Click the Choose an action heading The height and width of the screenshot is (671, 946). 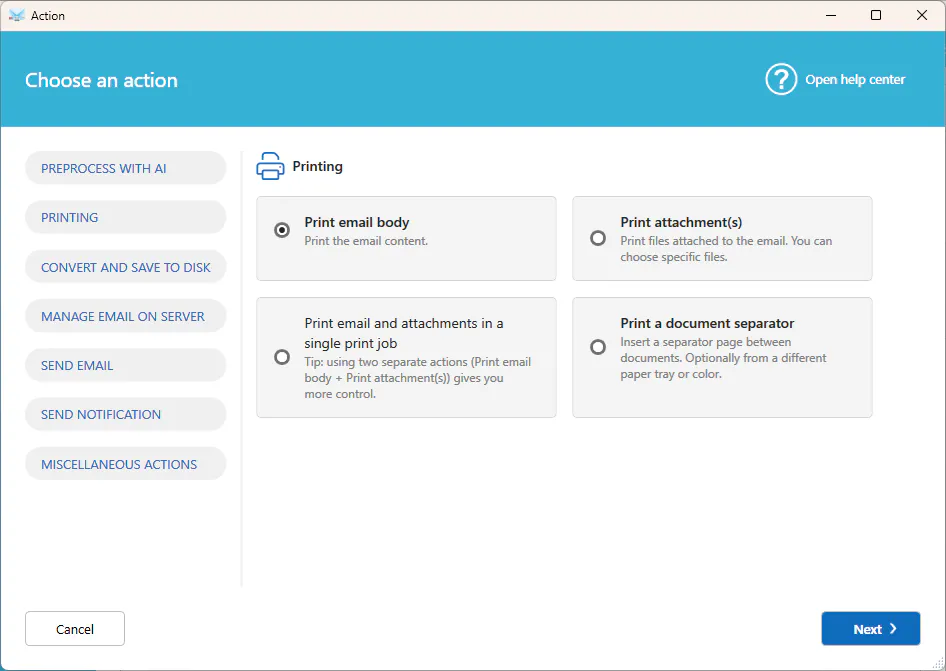pos(101,80)
